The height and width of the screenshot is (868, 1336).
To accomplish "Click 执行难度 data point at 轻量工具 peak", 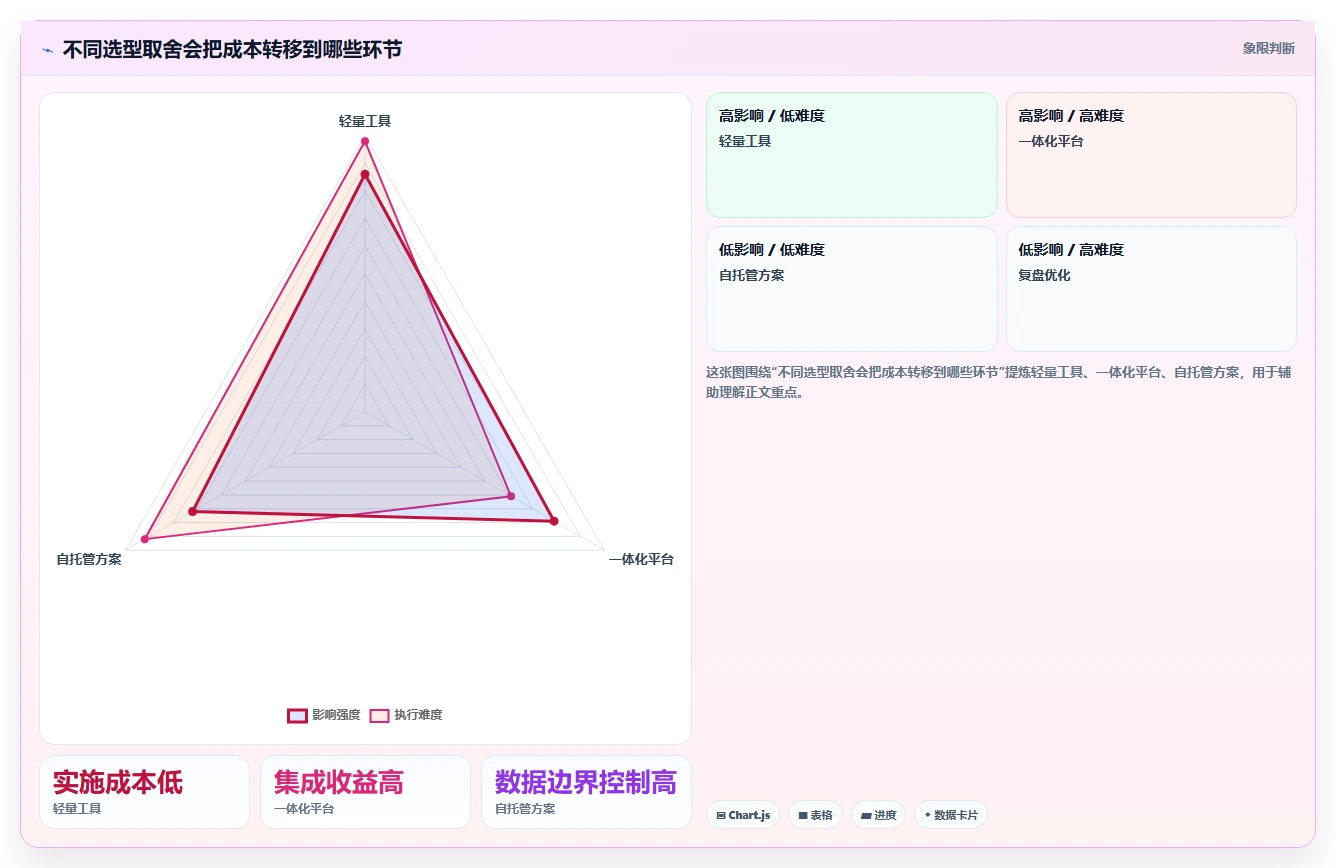I will pos(365,141).
